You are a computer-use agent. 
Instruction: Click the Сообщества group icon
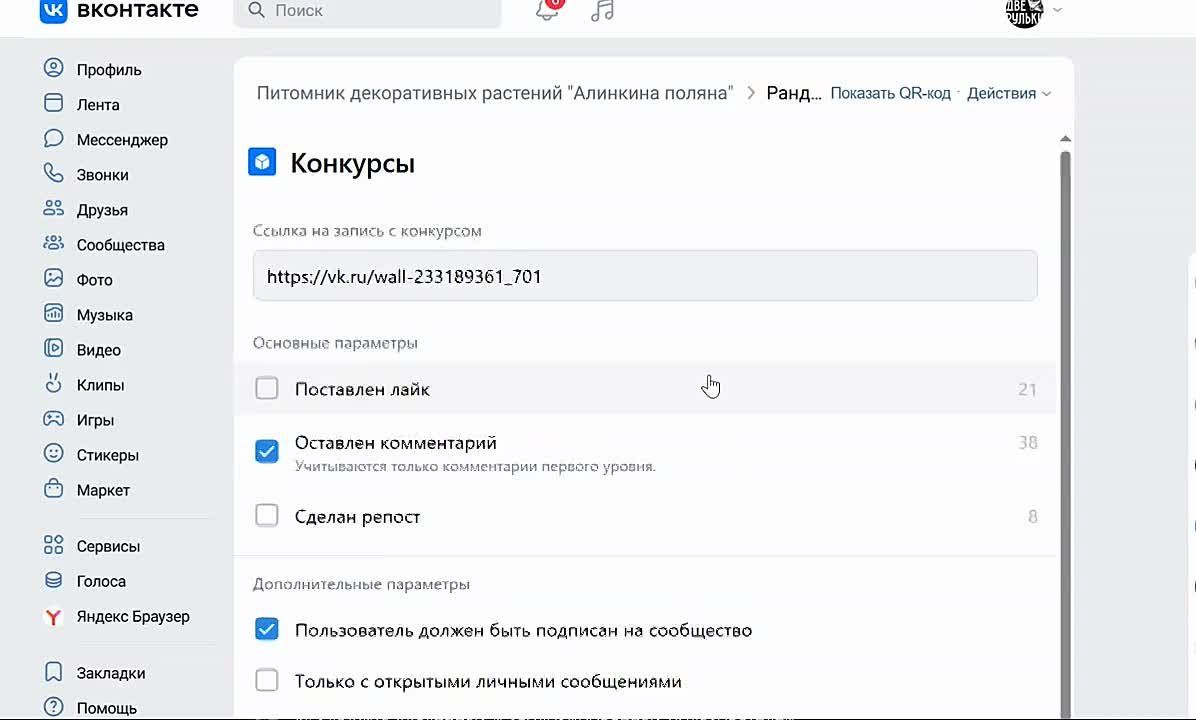(x=53, y=243)
